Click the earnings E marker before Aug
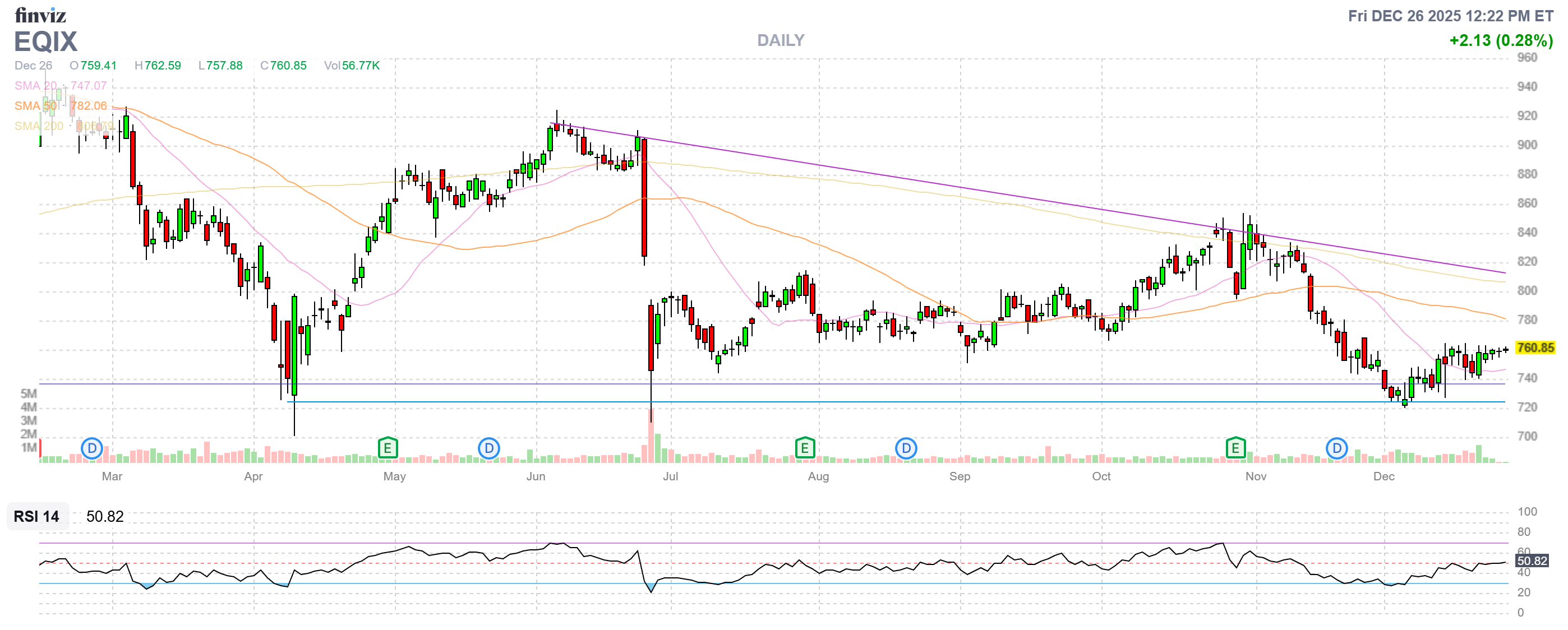 pos(805,449)
